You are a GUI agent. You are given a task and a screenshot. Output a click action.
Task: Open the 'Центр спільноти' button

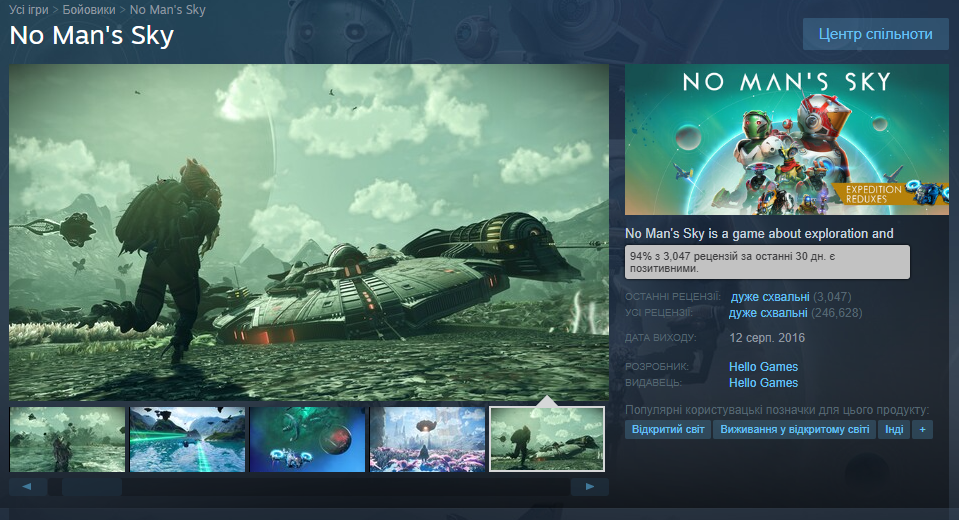(875, 34)
